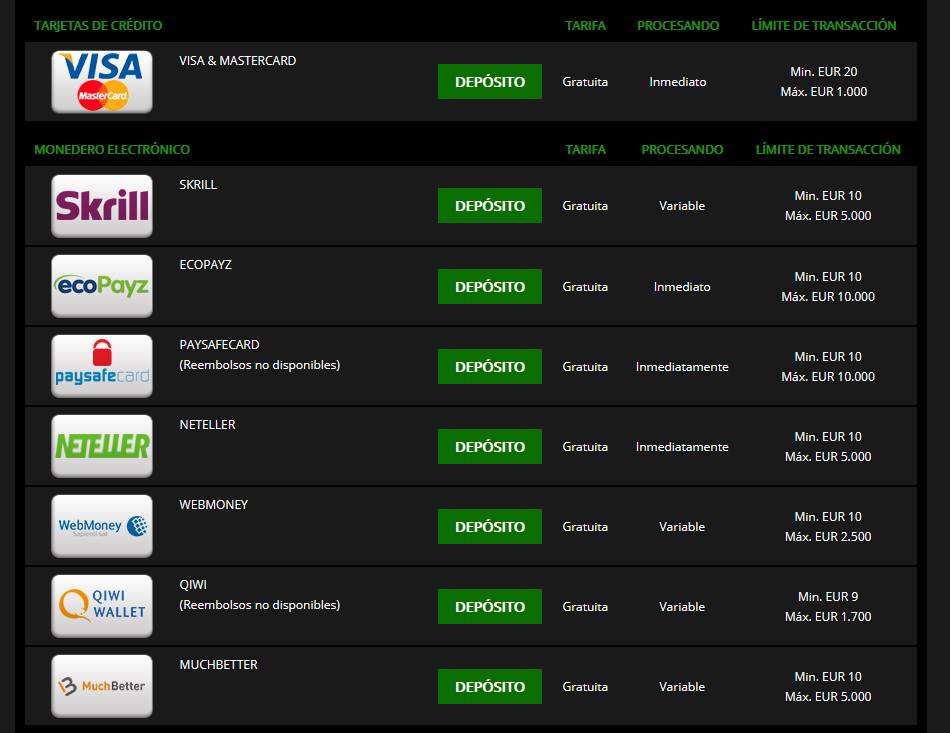The height and width of the screenshot is (733, 950).
Task: Click PROCESANDO header in credit cards section
Action: 678,25
